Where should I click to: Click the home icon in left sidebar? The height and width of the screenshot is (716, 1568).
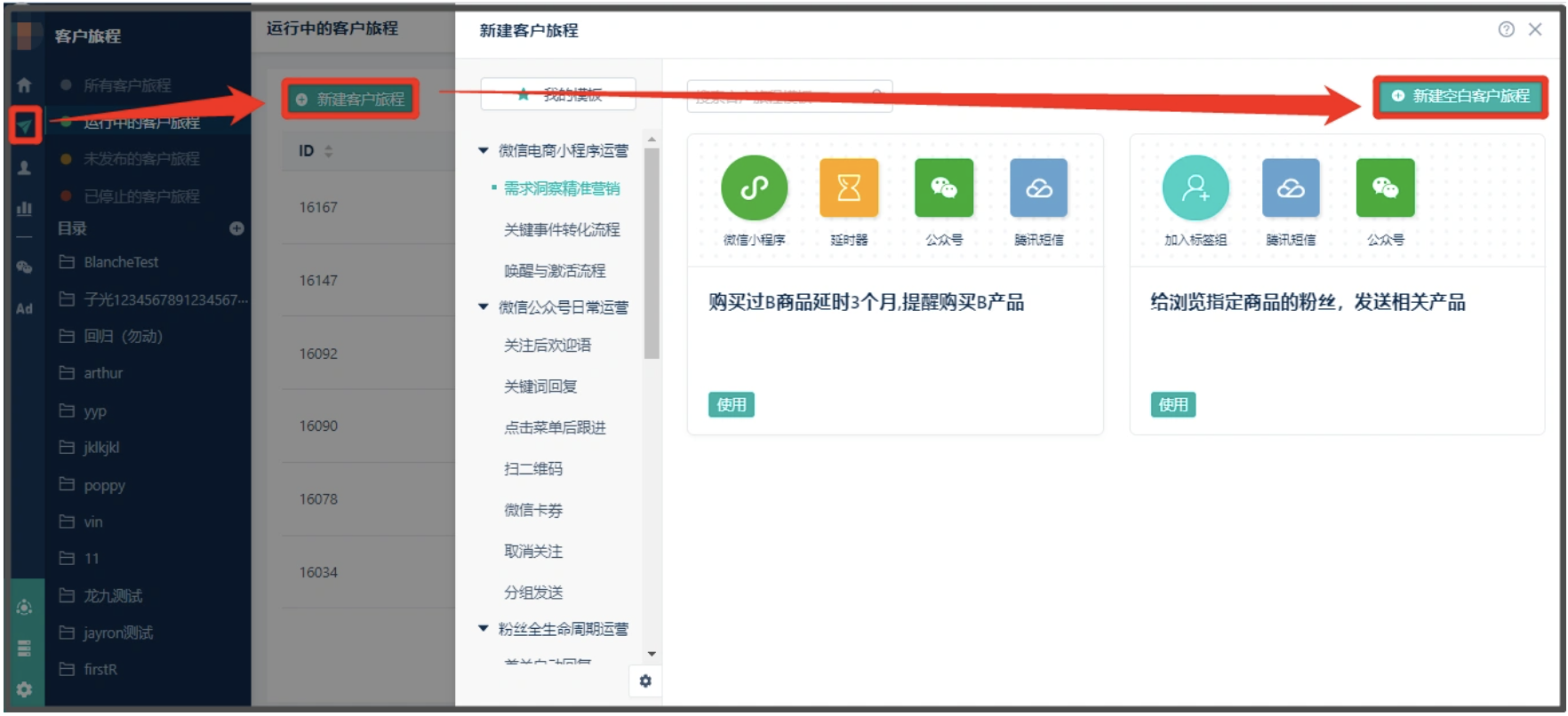[x=24, y=85]
